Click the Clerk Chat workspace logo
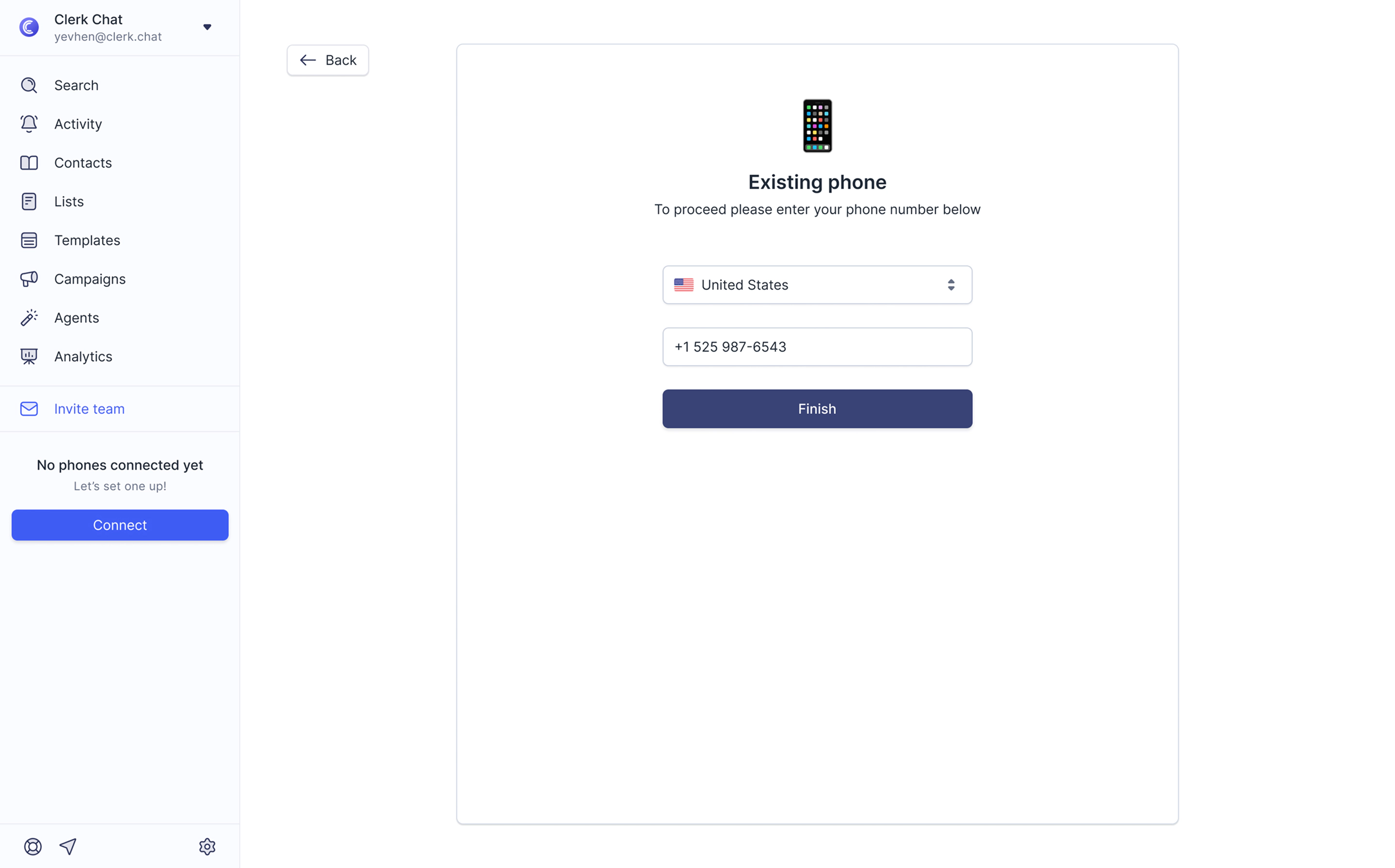The height and width of the screenshot is (868, 1395). tap(29, 27)
